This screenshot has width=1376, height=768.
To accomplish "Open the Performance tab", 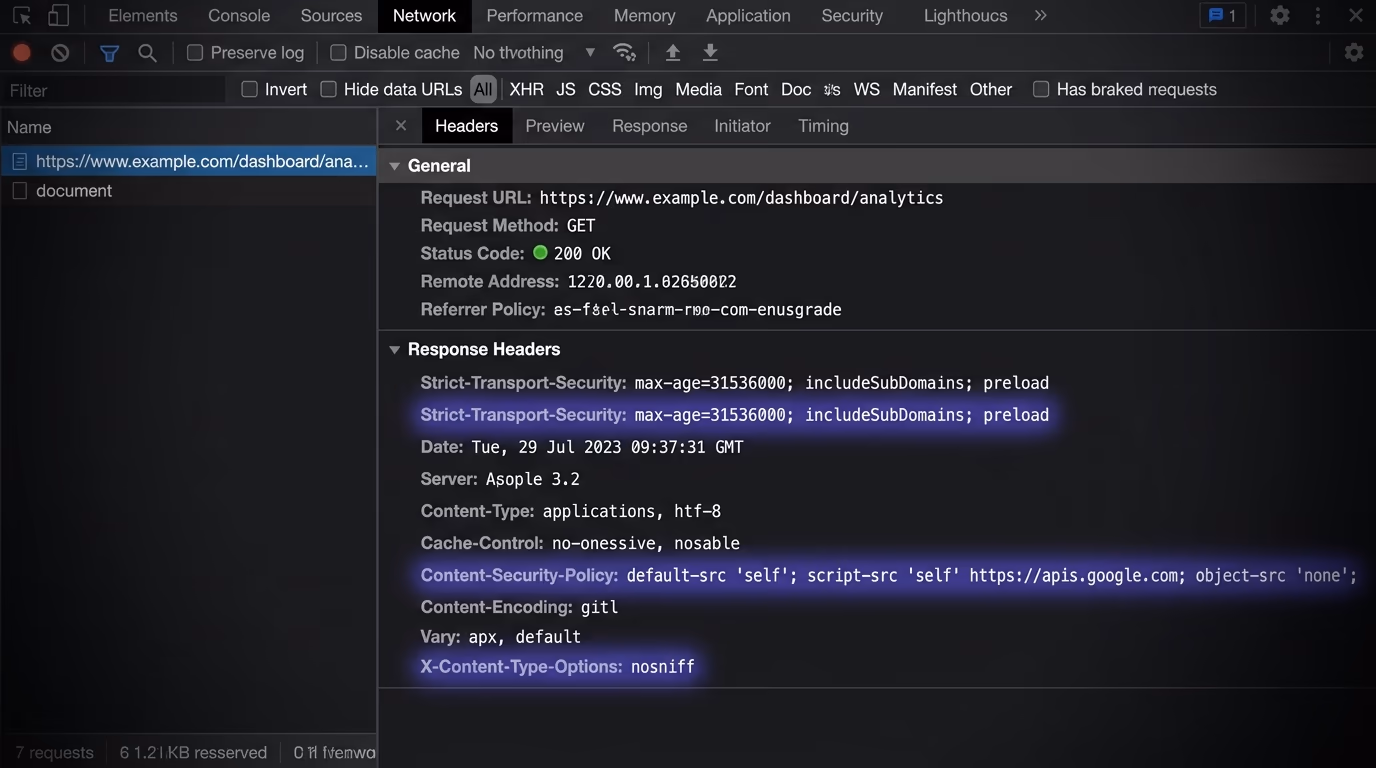I will point(534,16).
